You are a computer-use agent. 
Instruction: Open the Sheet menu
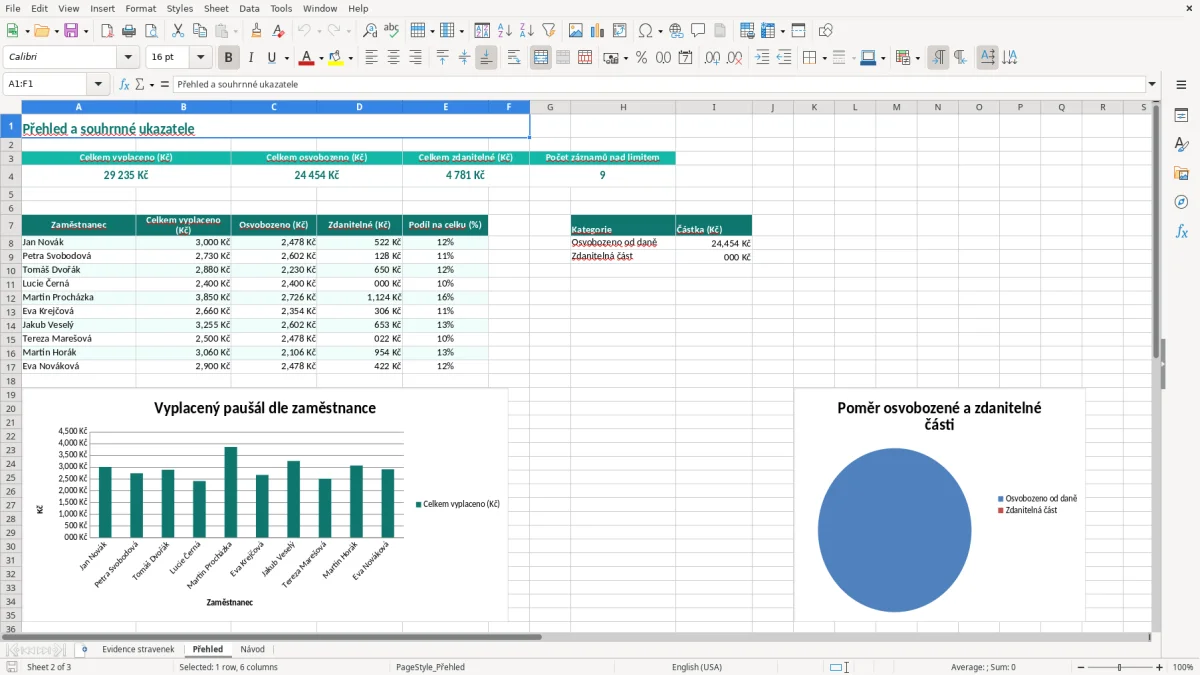click(216, 8)
